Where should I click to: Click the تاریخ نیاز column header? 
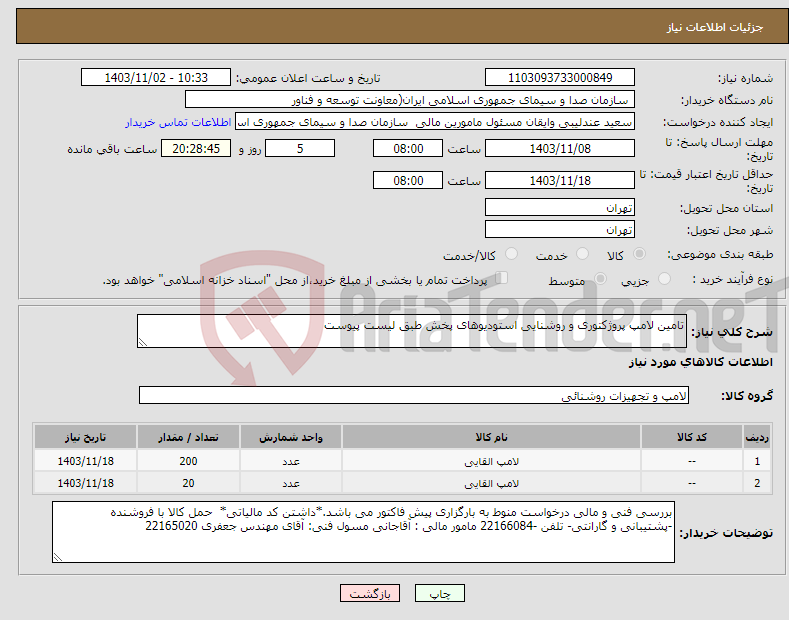tap(86, 437)
